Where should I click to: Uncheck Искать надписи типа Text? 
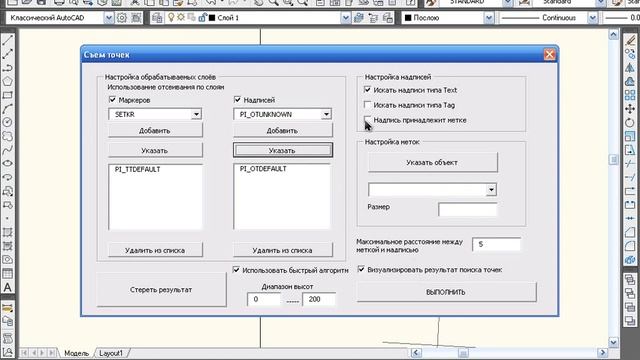367,90
